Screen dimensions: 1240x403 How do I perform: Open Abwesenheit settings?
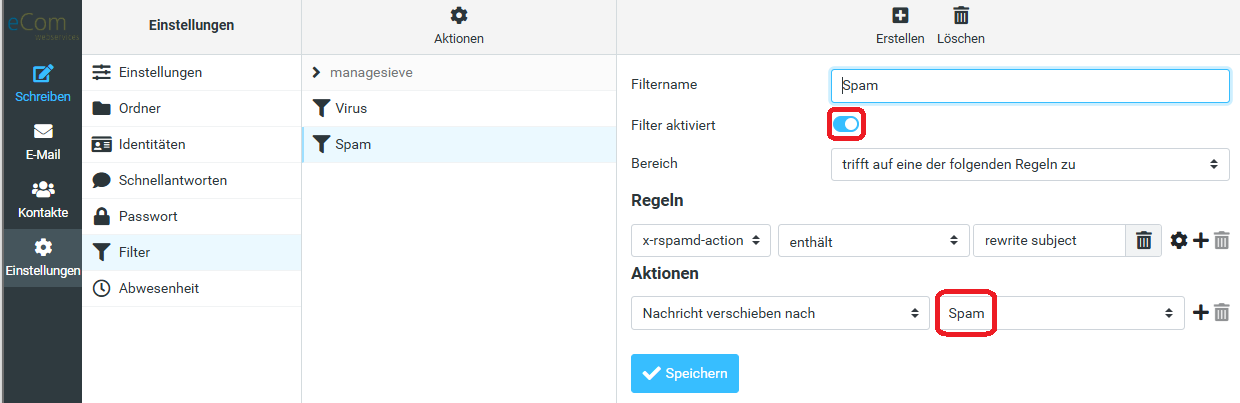point(191,288)
